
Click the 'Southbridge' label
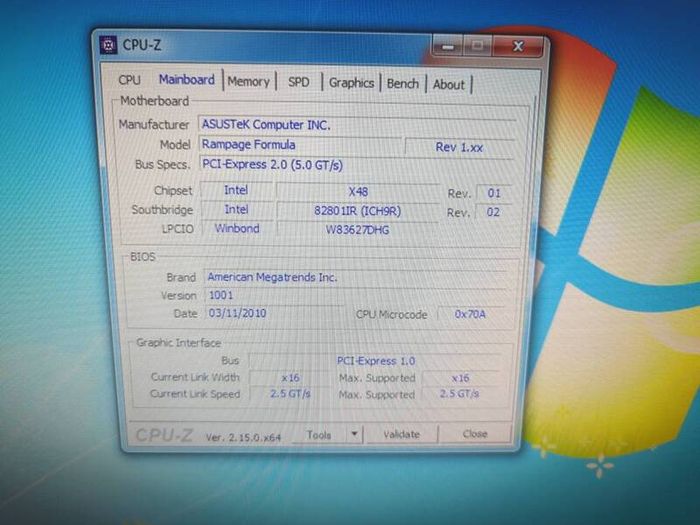pyautogui.click(x=162, y=210)
